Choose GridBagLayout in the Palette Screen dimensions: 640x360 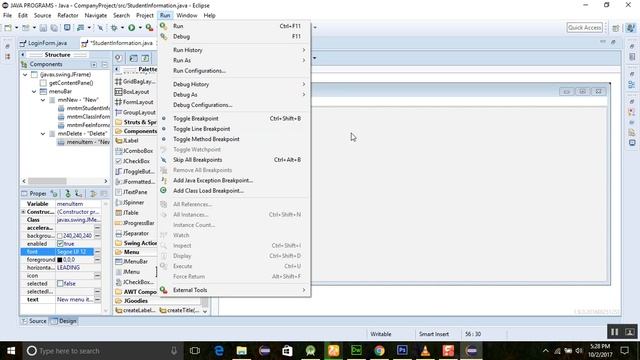pyautogui.click(x=136, y=81)
